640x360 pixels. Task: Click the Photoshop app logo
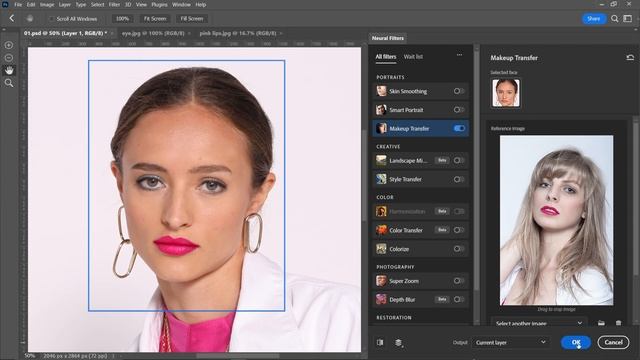point(5,4)
